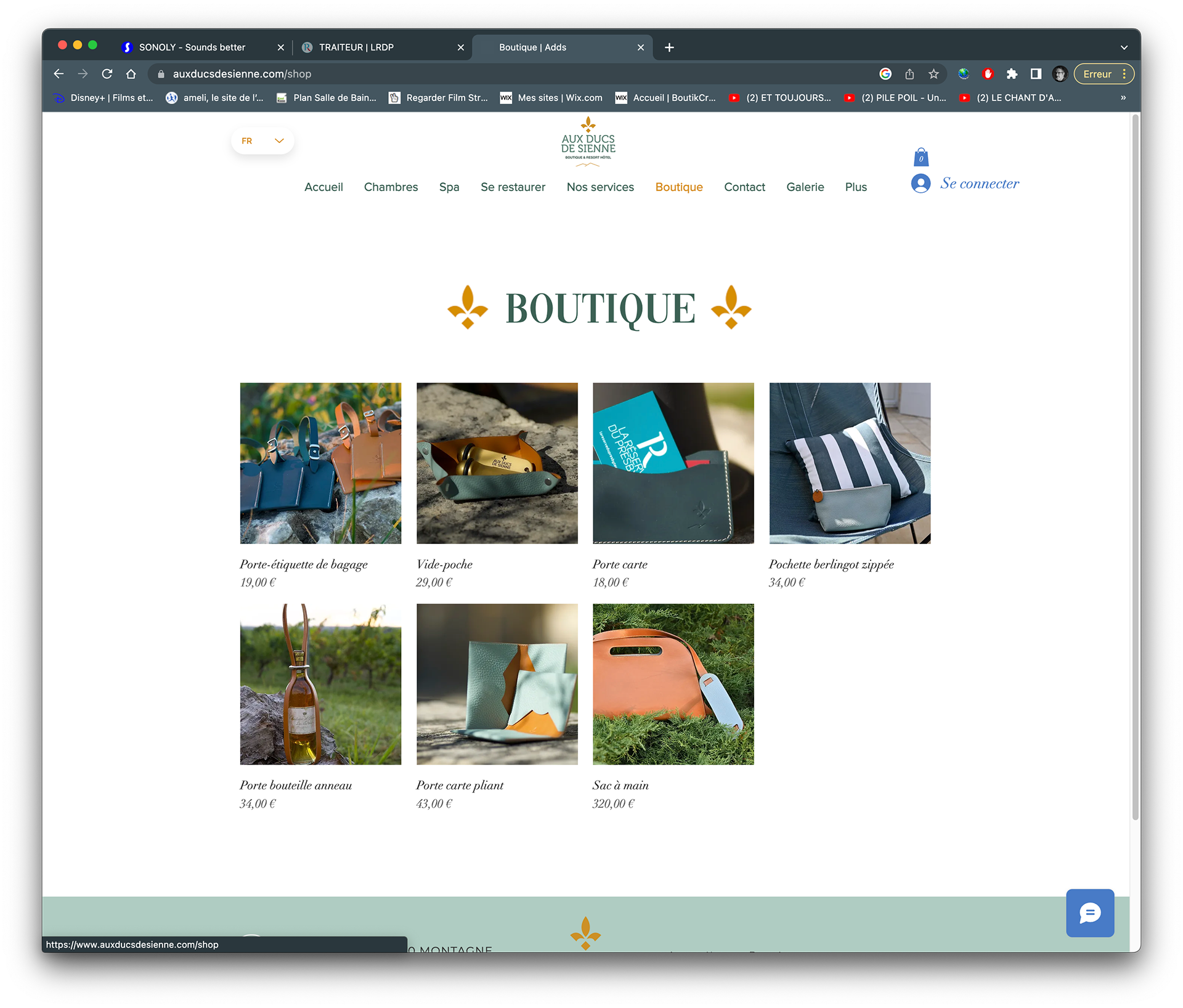Image resolution: width=1183 pixels, height=1008 pixels.
Task: Open Vide-poche product image
Action: coord(497,463)
